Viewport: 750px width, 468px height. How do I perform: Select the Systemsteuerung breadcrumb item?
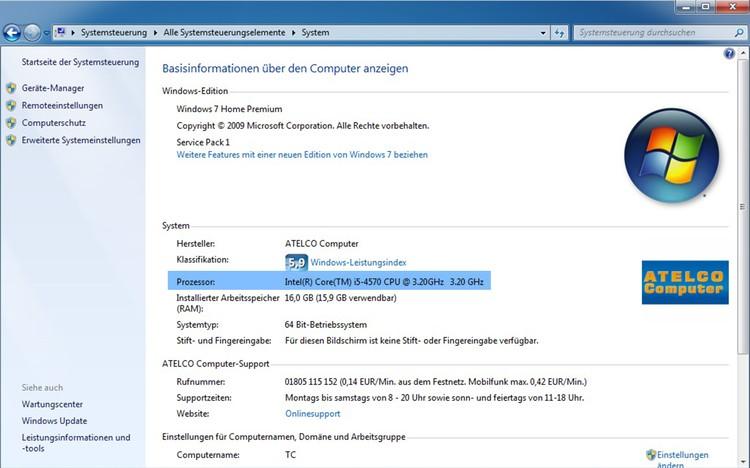[114, 32]
